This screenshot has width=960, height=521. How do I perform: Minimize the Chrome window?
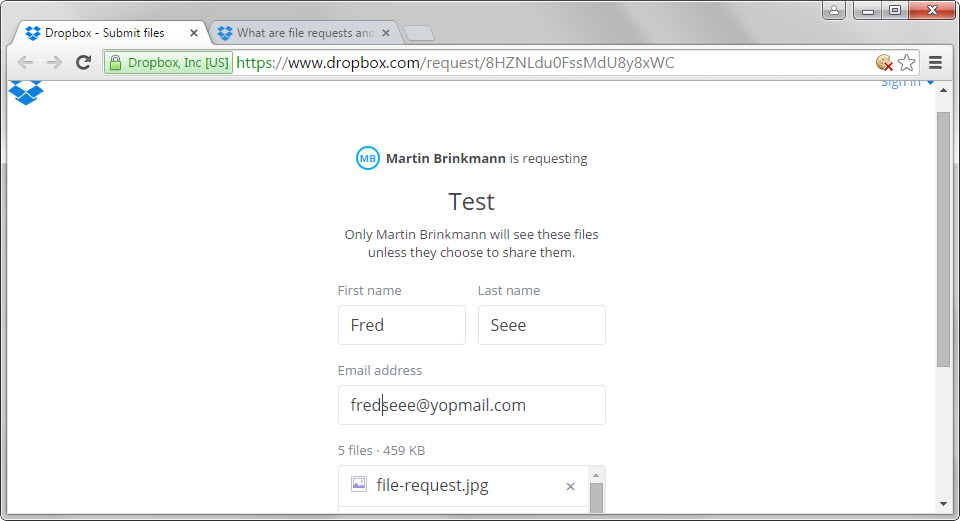tap(868, 10)
